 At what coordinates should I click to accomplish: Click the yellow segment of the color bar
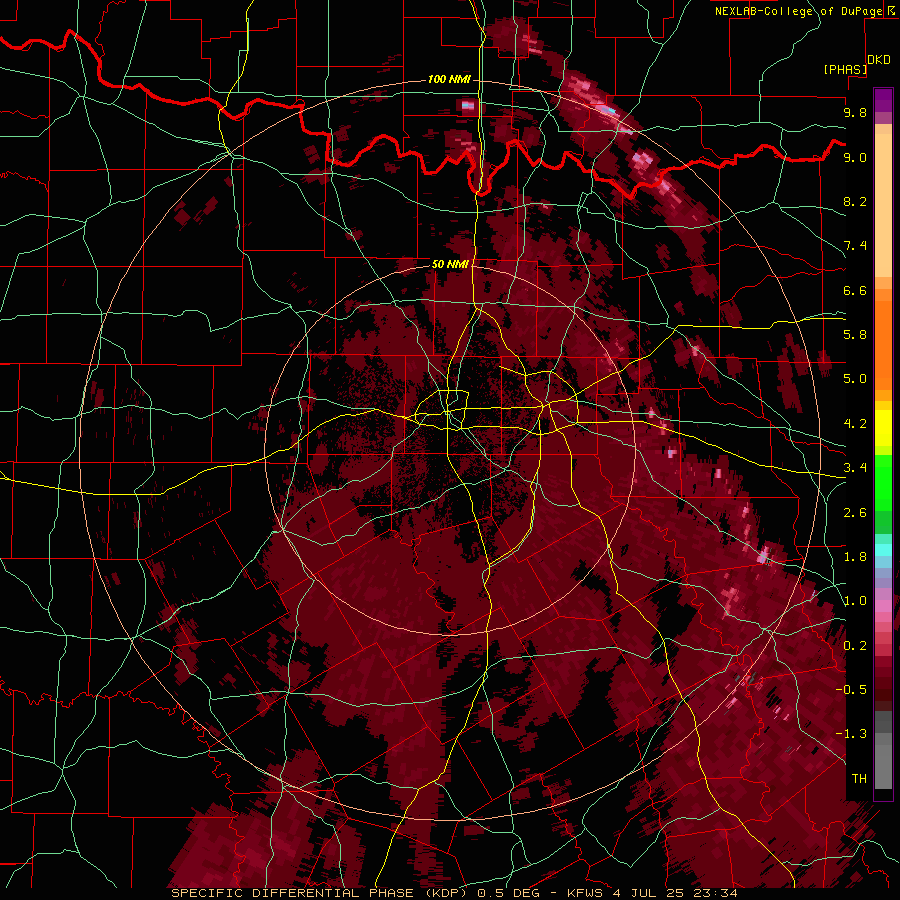pyautogui.click(x=883, y=428)
